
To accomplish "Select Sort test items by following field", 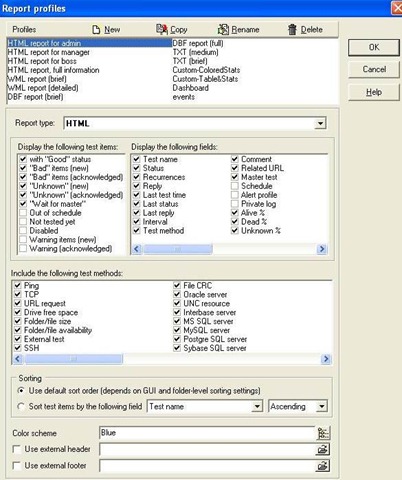I will click(21, 406).
